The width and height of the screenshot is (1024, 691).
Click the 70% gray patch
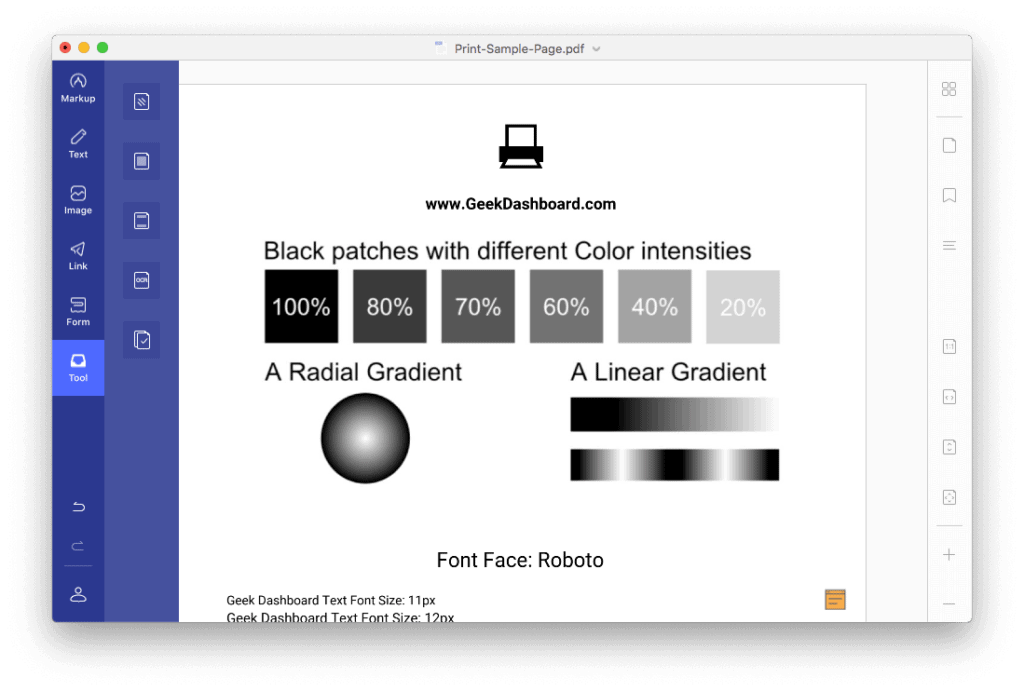pos(478,306)
